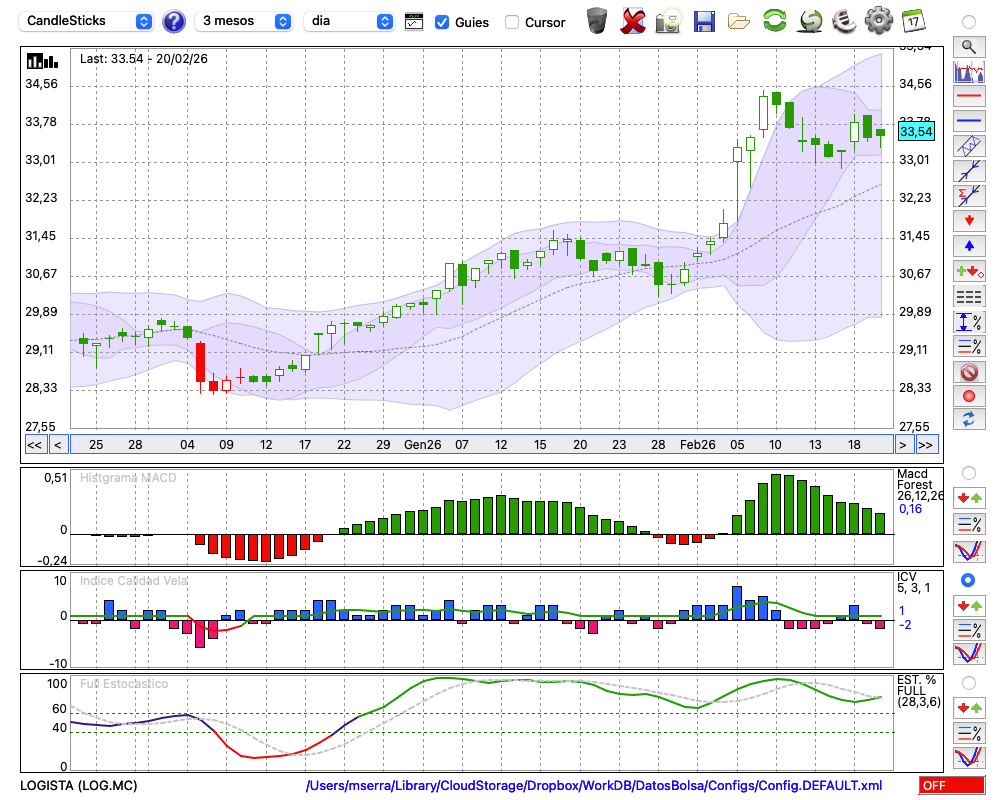
Task: Click the red prohibition sign icon
Action: (968, 372)
